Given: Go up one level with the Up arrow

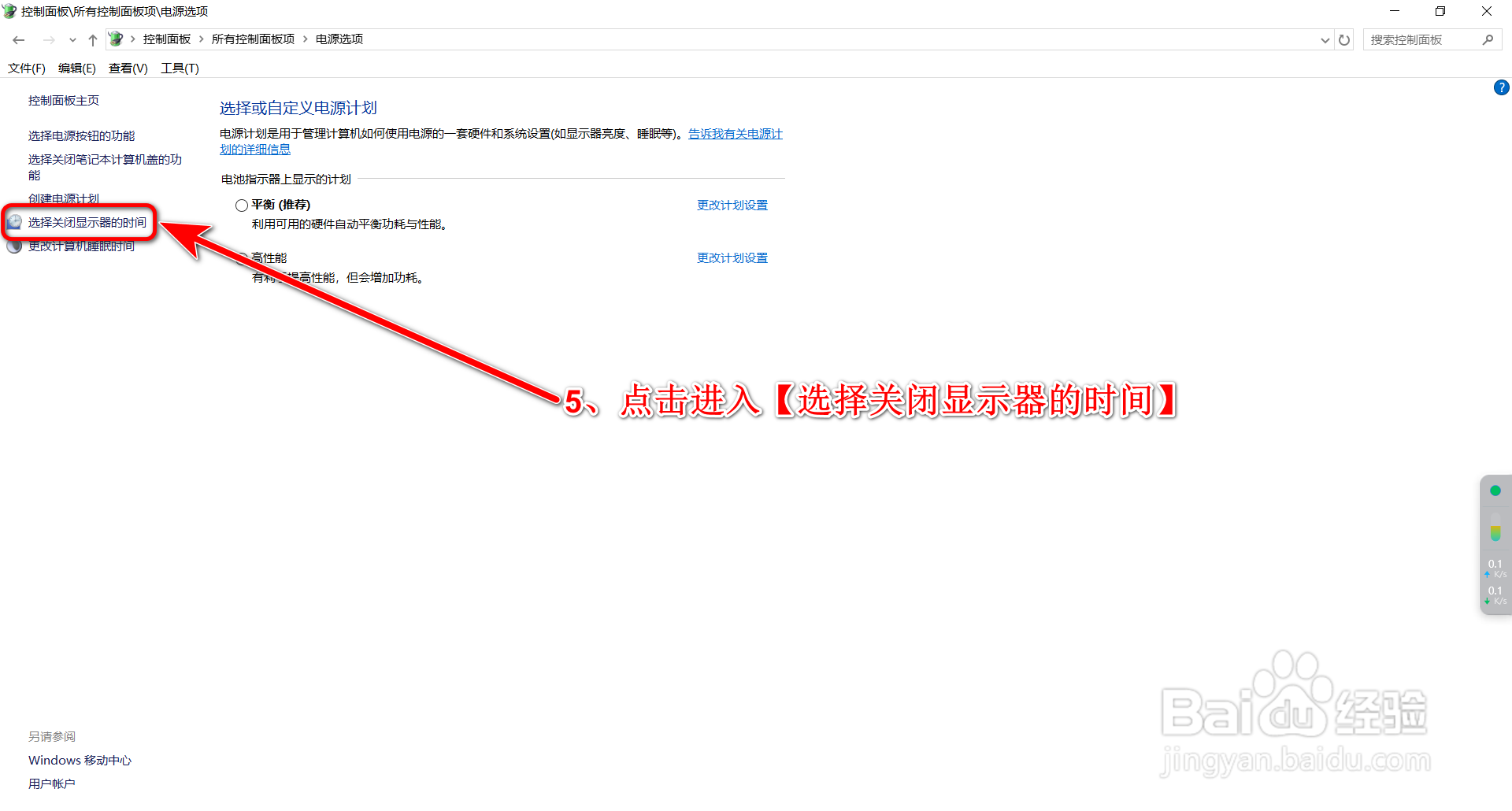Looking at the screenshot, I should (93, 39).
